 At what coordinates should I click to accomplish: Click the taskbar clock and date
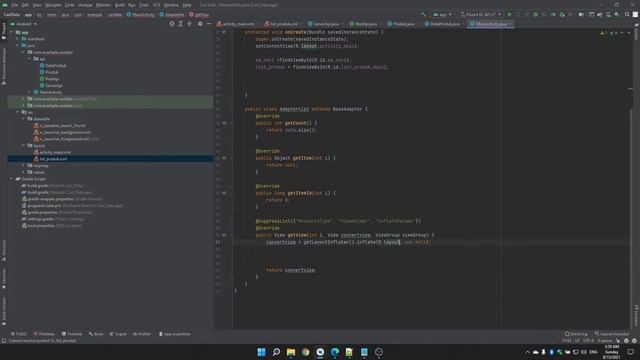611,352
